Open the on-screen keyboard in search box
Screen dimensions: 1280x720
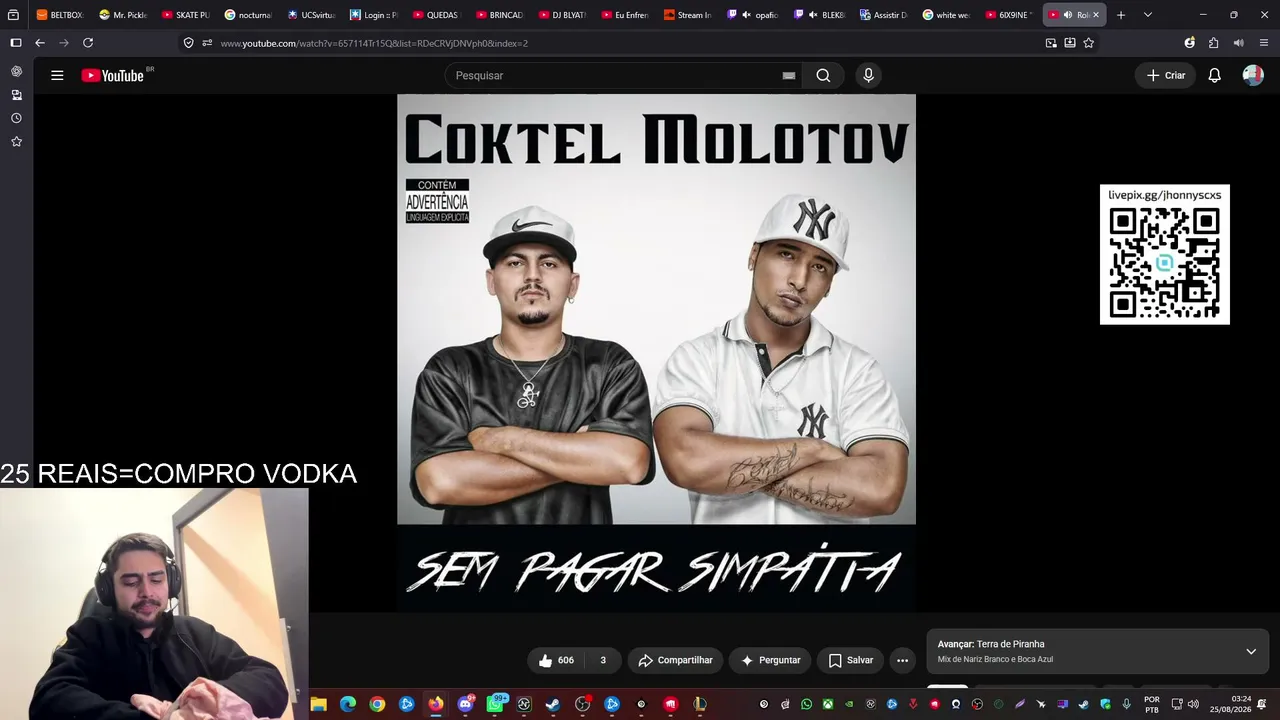coord(789,75)
